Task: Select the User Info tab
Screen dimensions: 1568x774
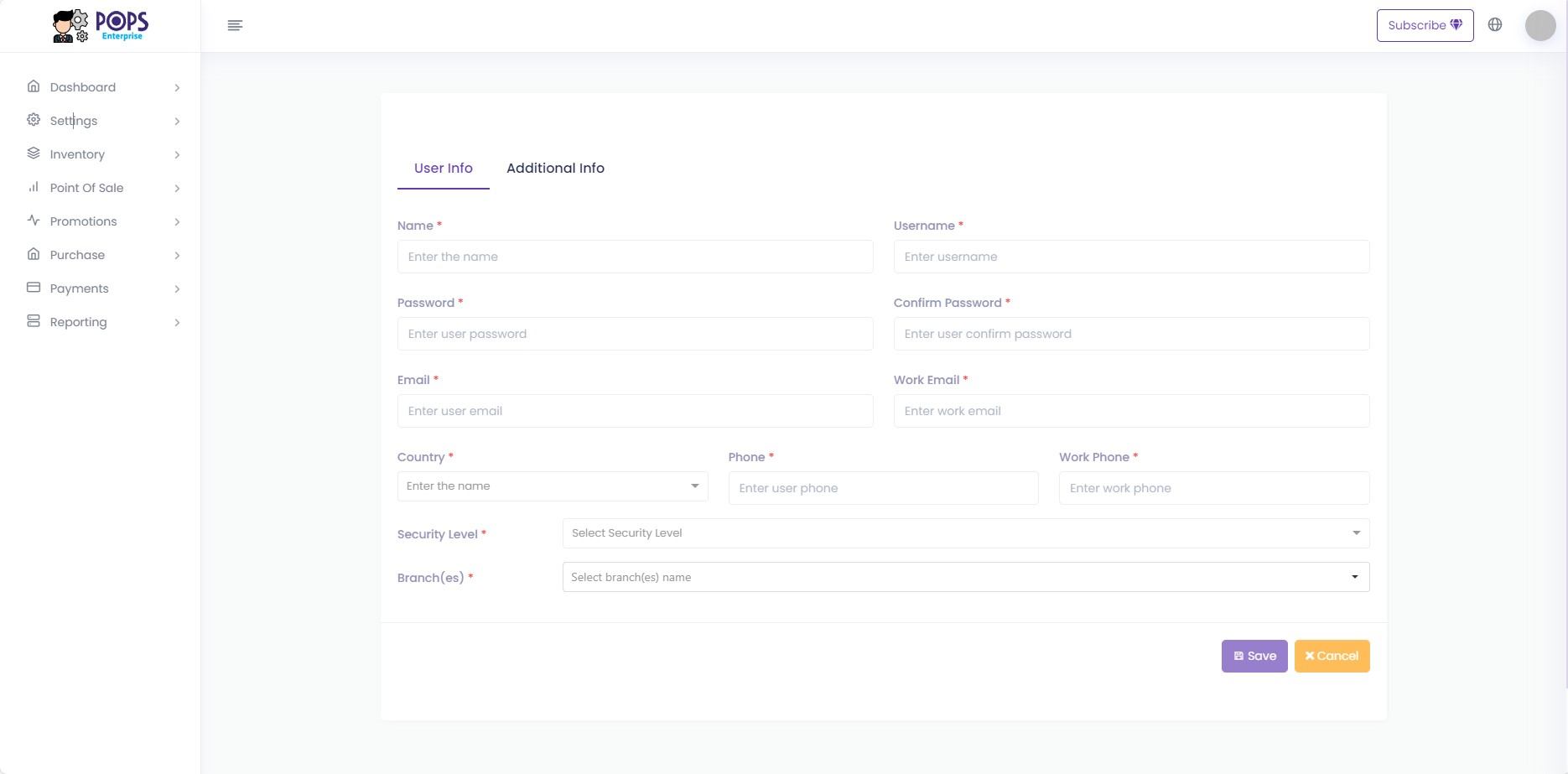Action: pyautogui.click(x=443, y=168)
